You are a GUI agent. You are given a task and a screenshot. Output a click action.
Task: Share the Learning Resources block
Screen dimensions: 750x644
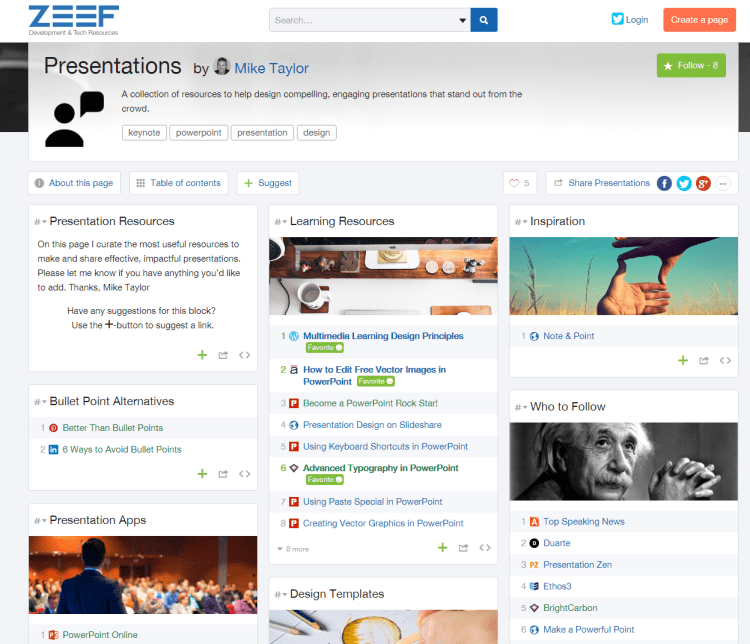pos(463,548)
